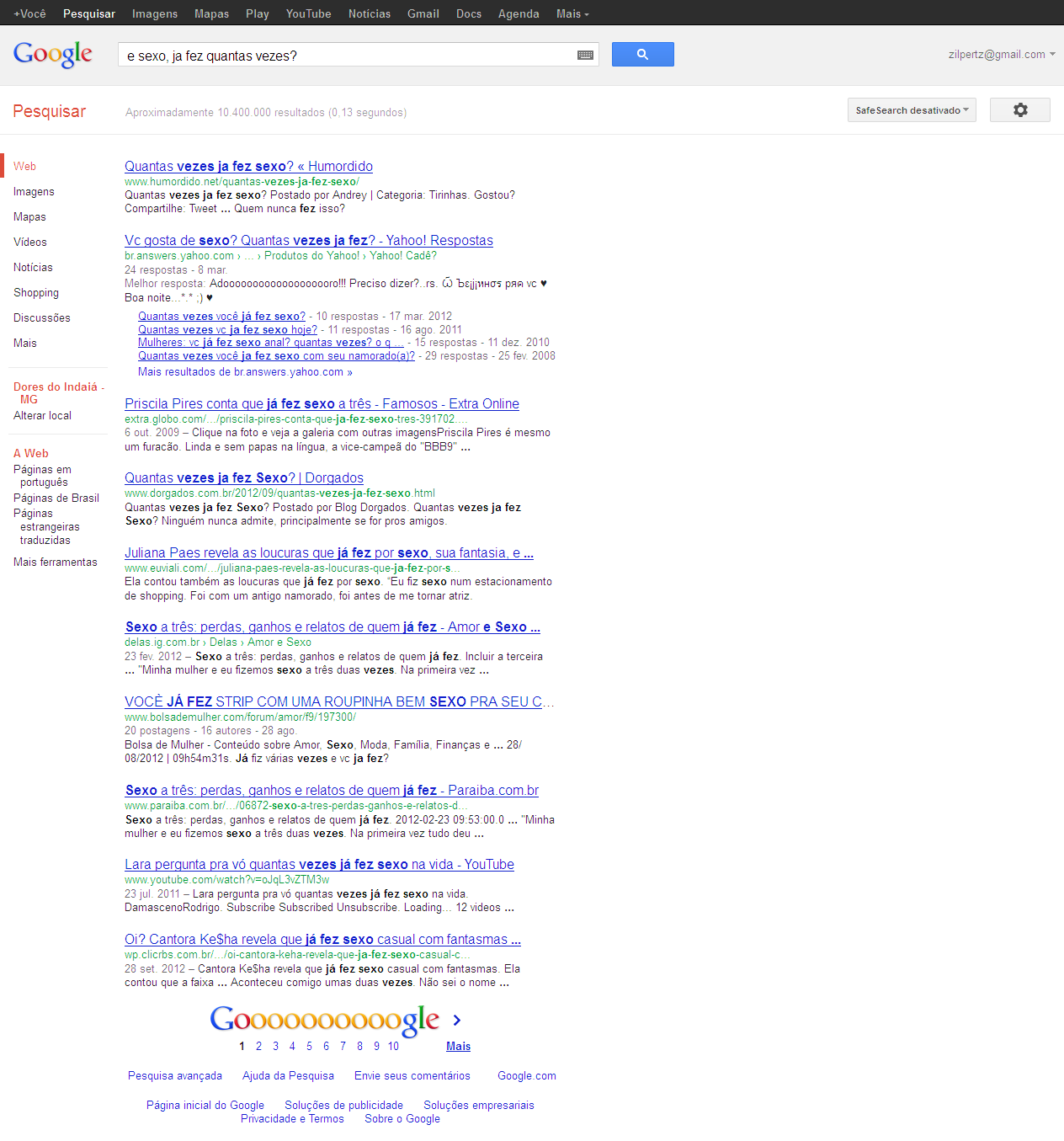Select Discussões filter in sidebar
This screenshot has height=1141, width=1064.
click(x=42, y=317)
